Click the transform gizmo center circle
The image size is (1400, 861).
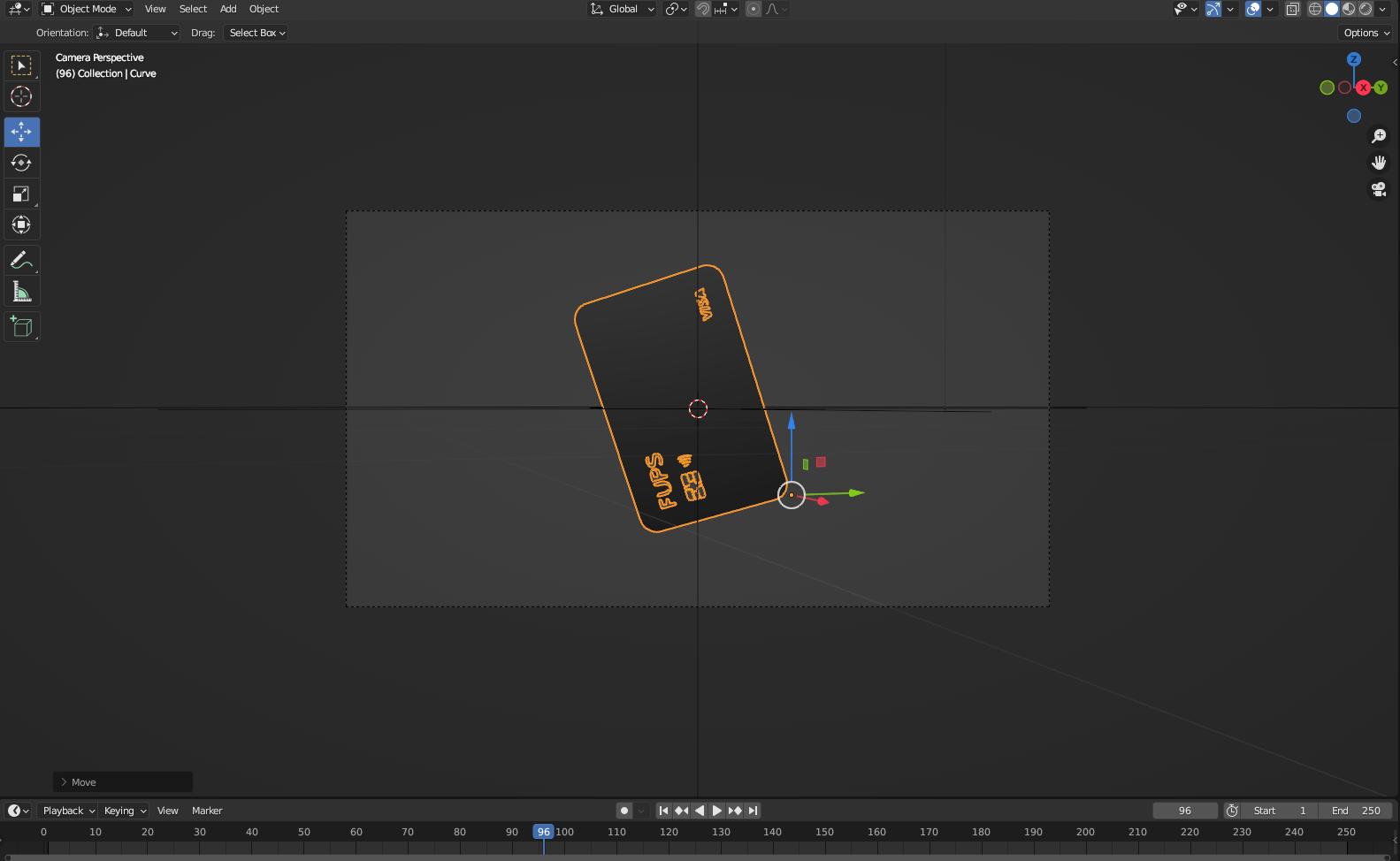point(792,495)
